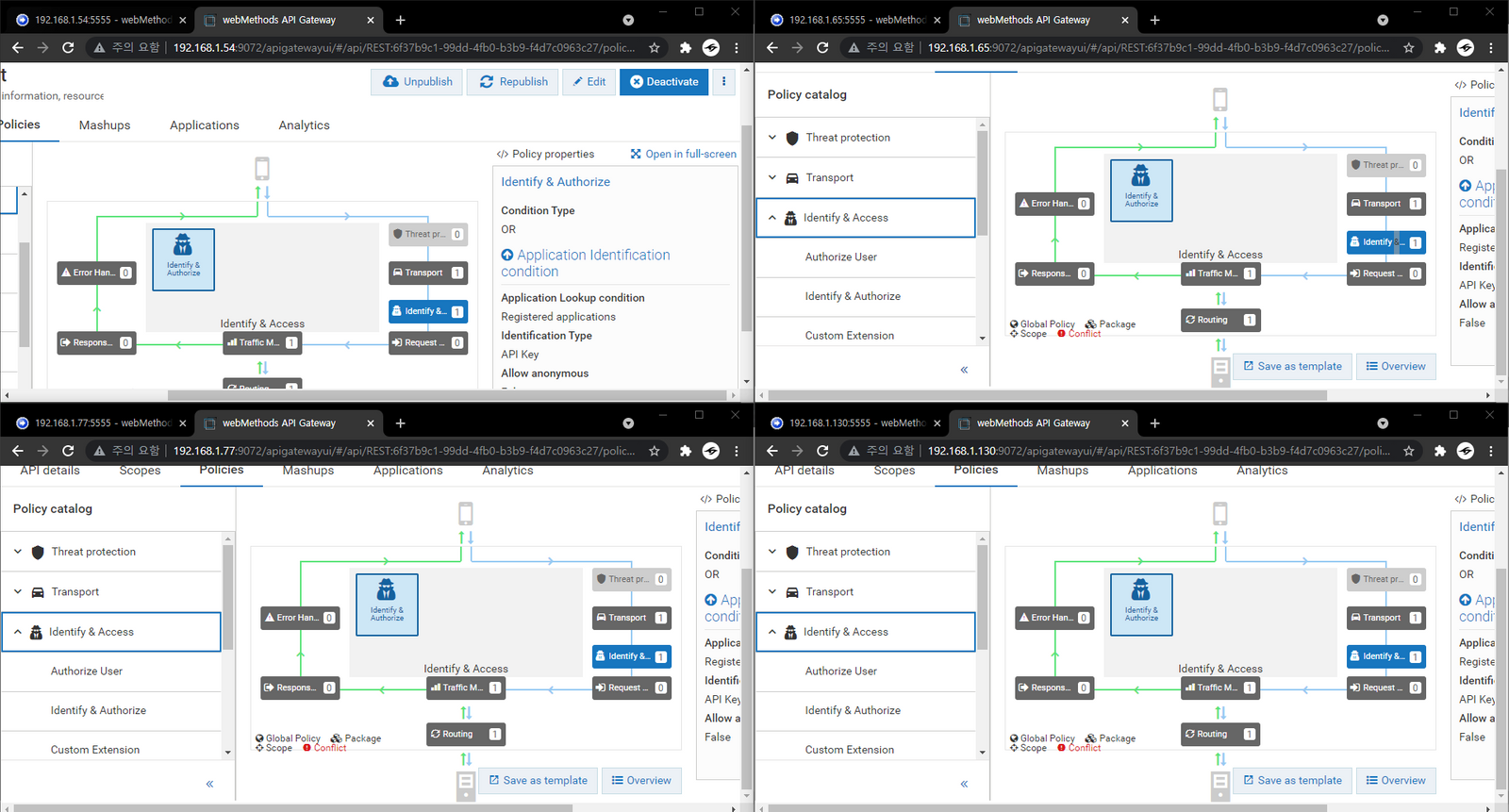
Task: Bookmark the 192.168.1.77 page with star icon
Action: click(655, 451)
